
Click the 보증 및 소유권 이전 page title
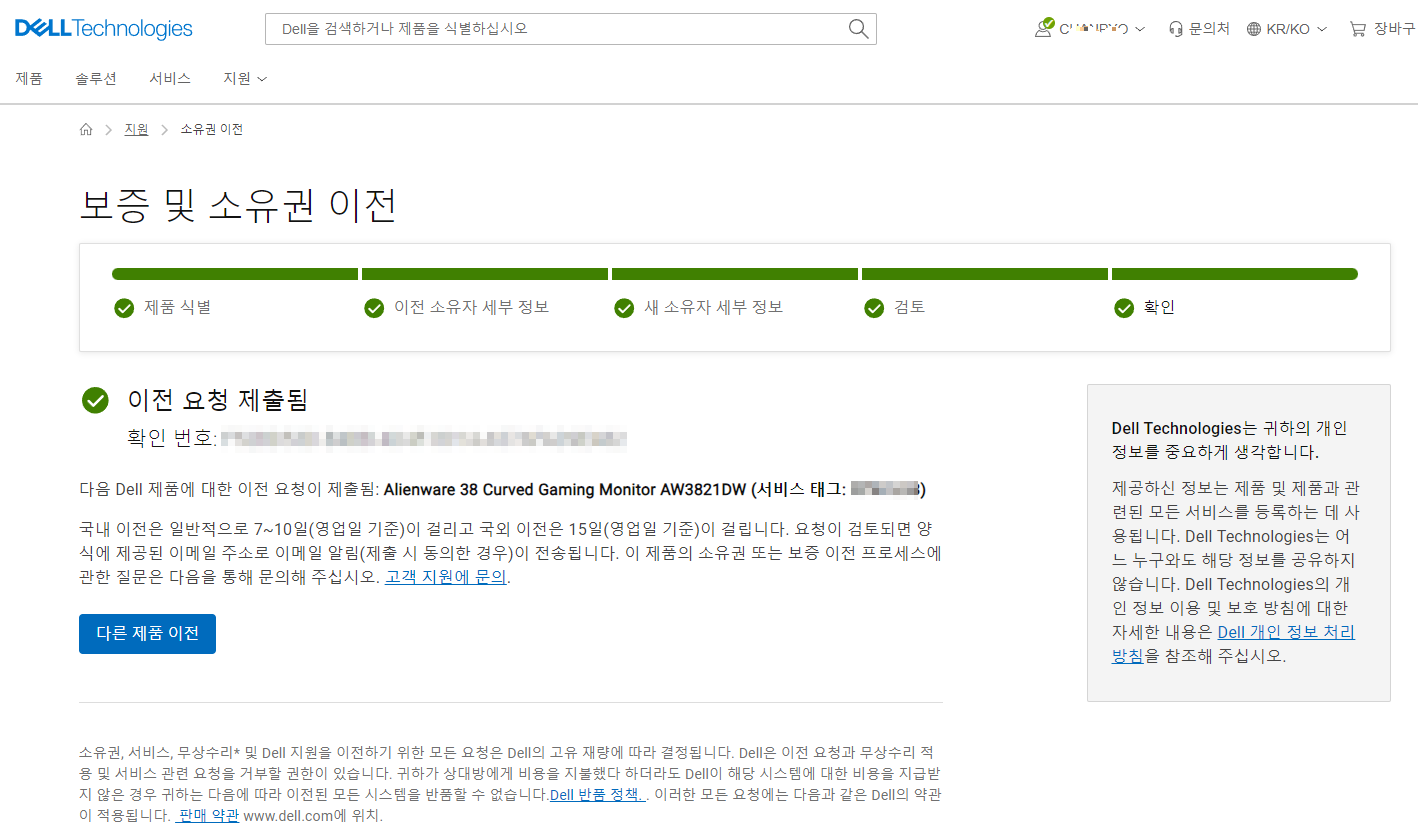pyautogui.click(x=238, y=205)
